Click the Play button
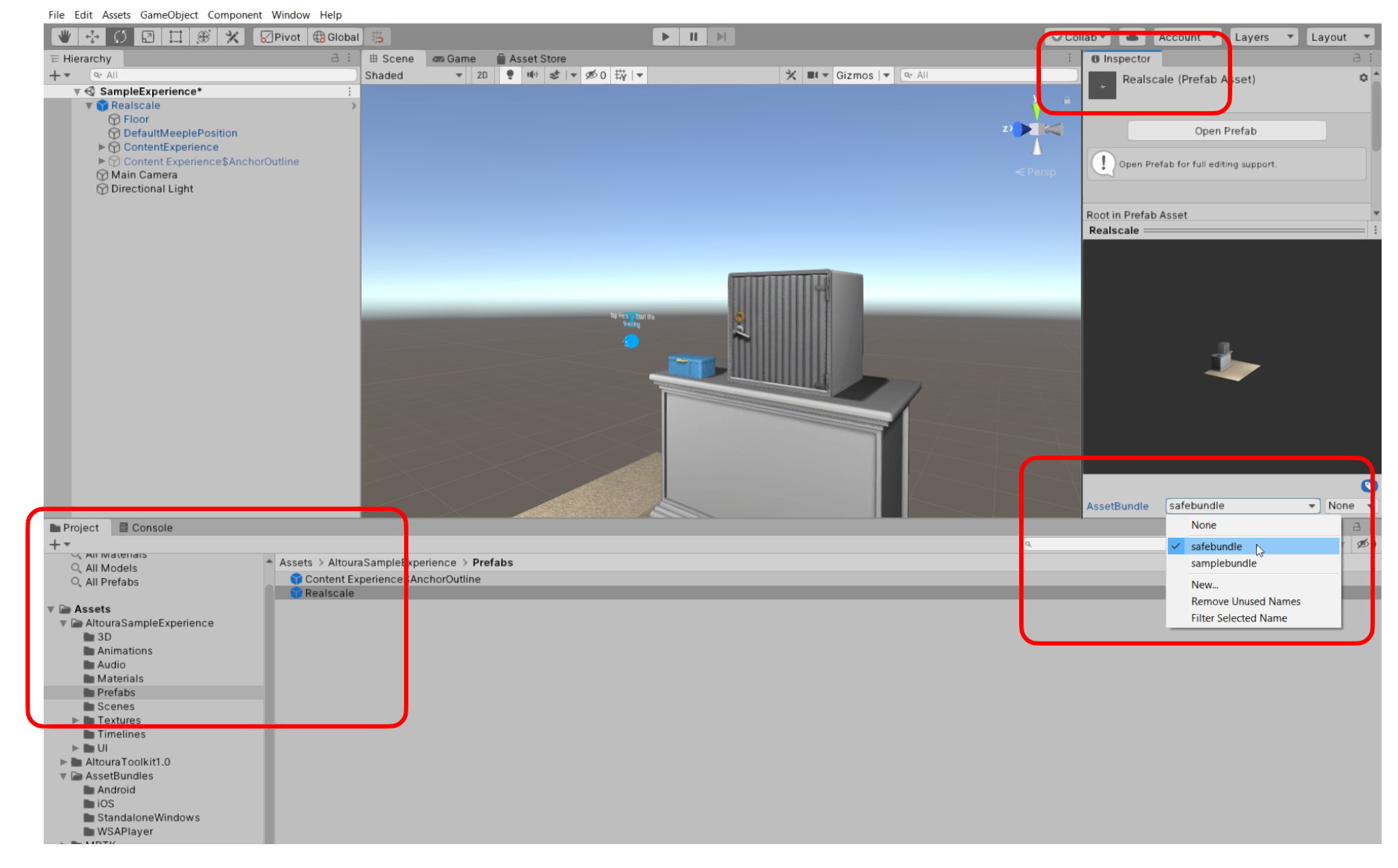 [x=666, y=37]
